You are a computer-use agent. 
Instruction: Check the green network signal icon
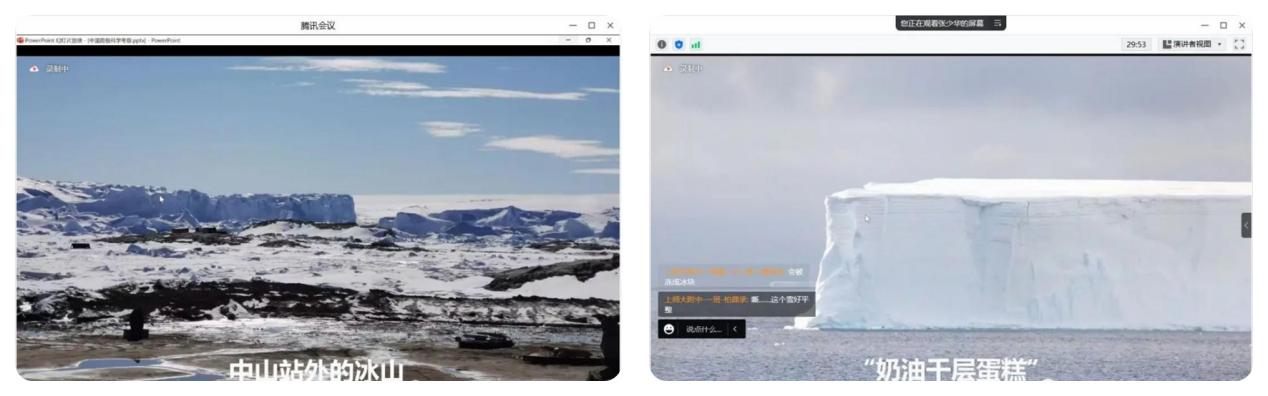click(x=694, y=44)
